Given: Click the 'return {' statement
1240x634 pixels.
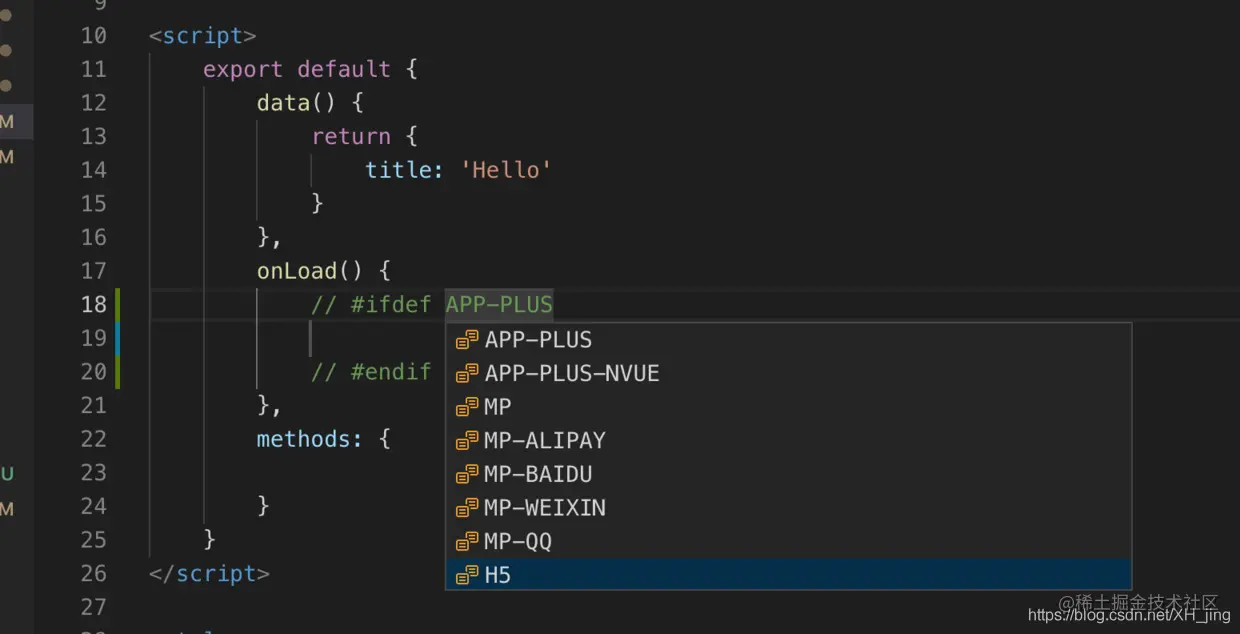Looking at the screenshot, I should tap(364, 136).
